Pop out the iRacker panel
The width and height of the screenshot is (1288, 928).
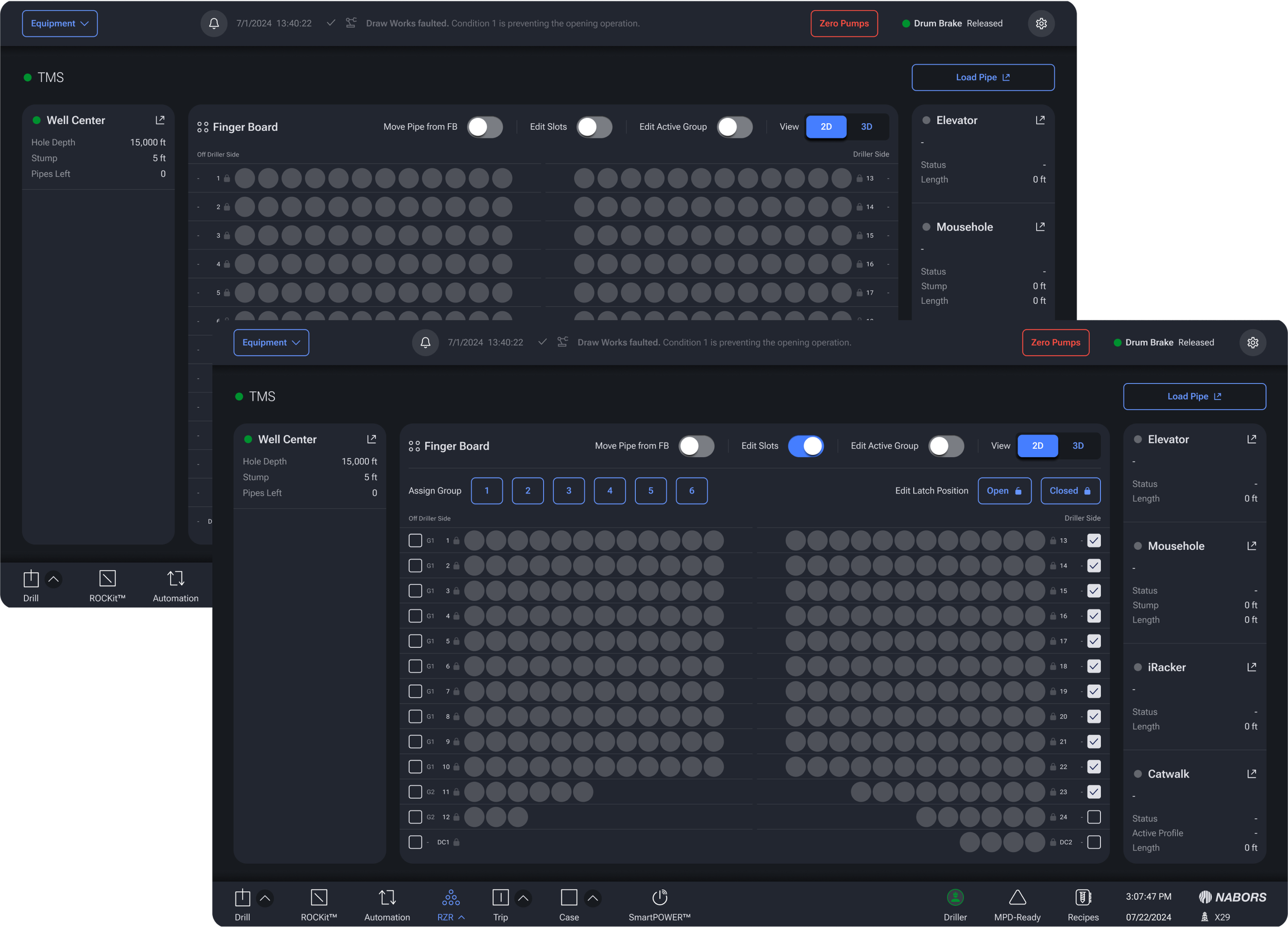click(1251, 667)
